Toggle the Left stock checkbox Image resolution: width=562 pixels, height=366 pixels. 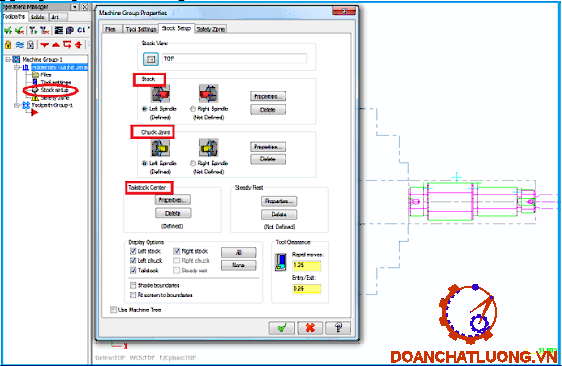click(x=133, y=251)
